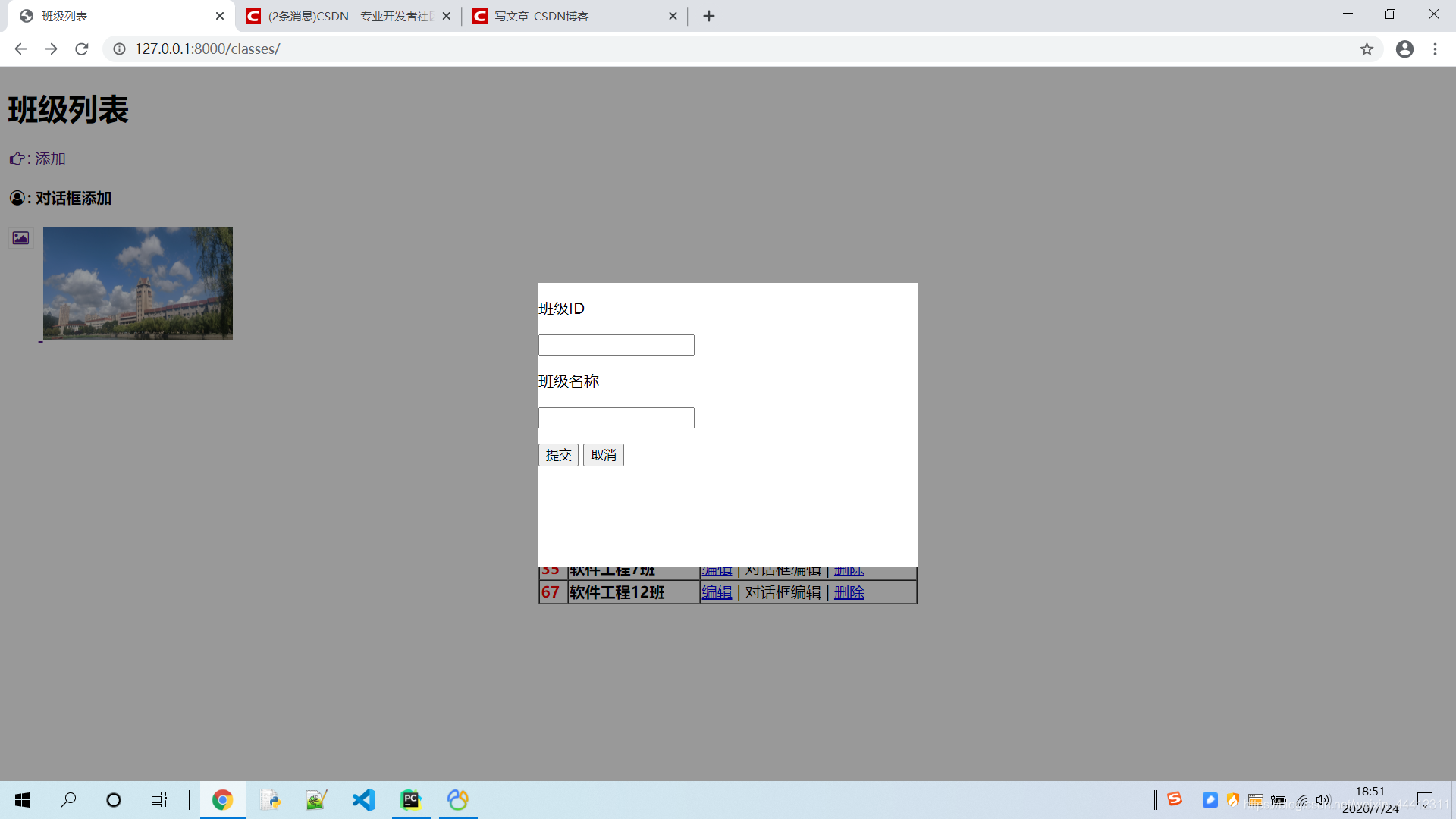Open Wi-Fi network tray icon

pos(1302,800)
